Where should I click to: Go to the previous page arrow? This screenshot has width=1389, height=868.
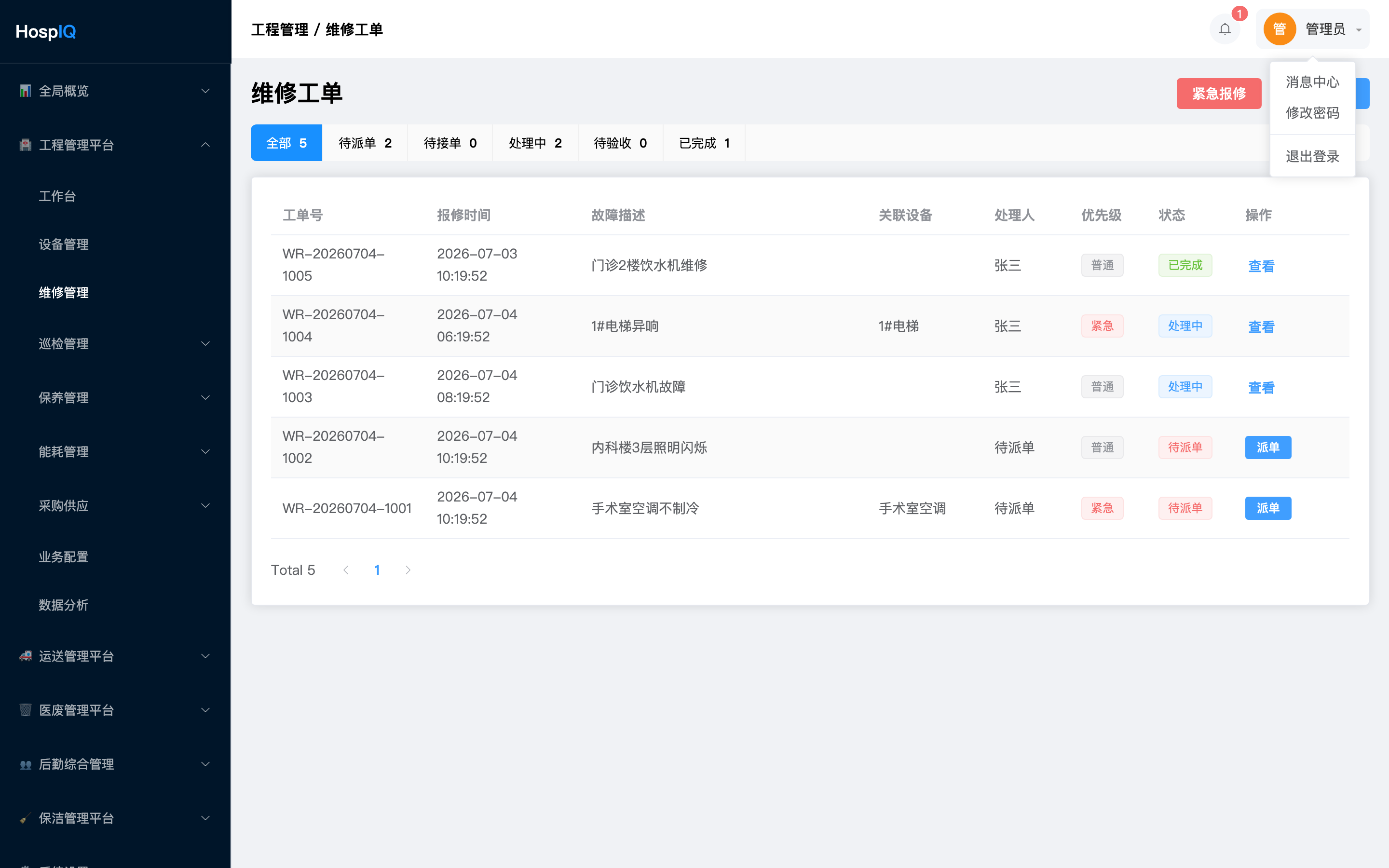[345, 570]
